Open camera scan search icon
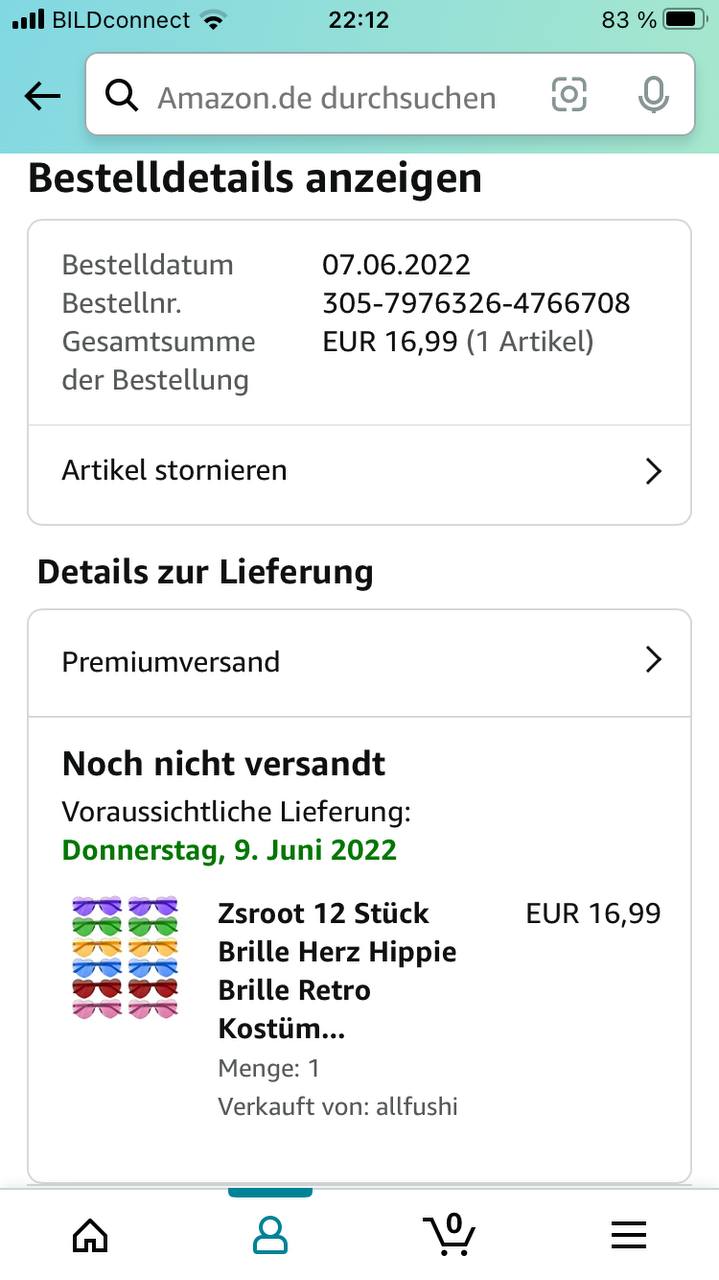 (569, 96)
